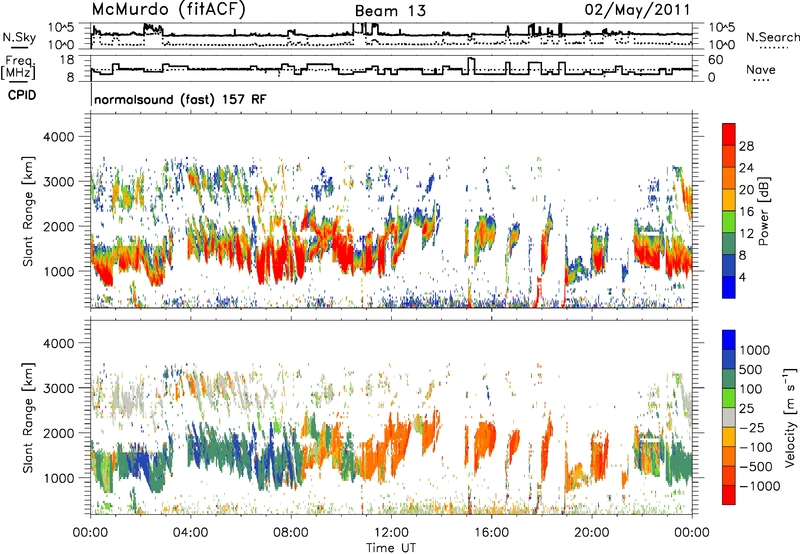Click the "20:00" time axis label
This screenshot has width=800, height=554.
click(592, 533)
